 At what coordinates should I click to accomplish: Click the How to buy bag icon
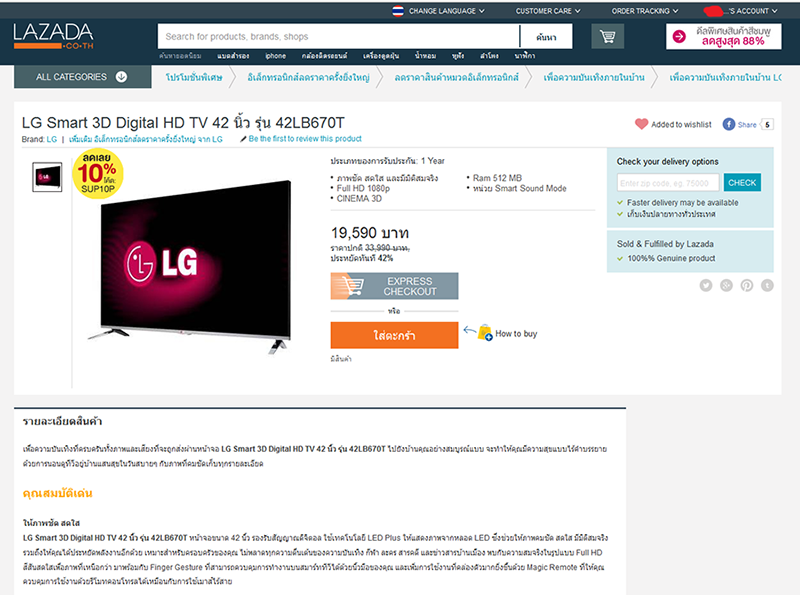[x=485, y=333]
